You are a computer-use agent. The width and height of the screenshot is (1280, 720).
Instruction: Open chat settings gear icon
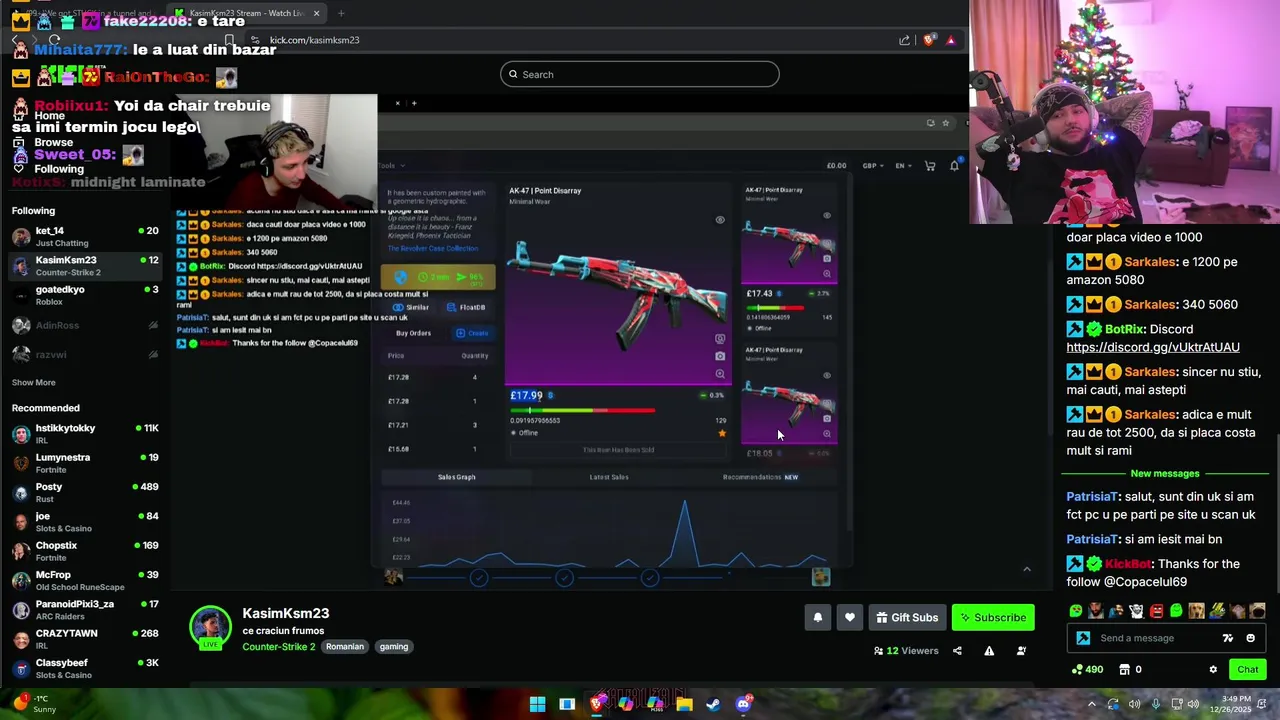(1213, 670)
